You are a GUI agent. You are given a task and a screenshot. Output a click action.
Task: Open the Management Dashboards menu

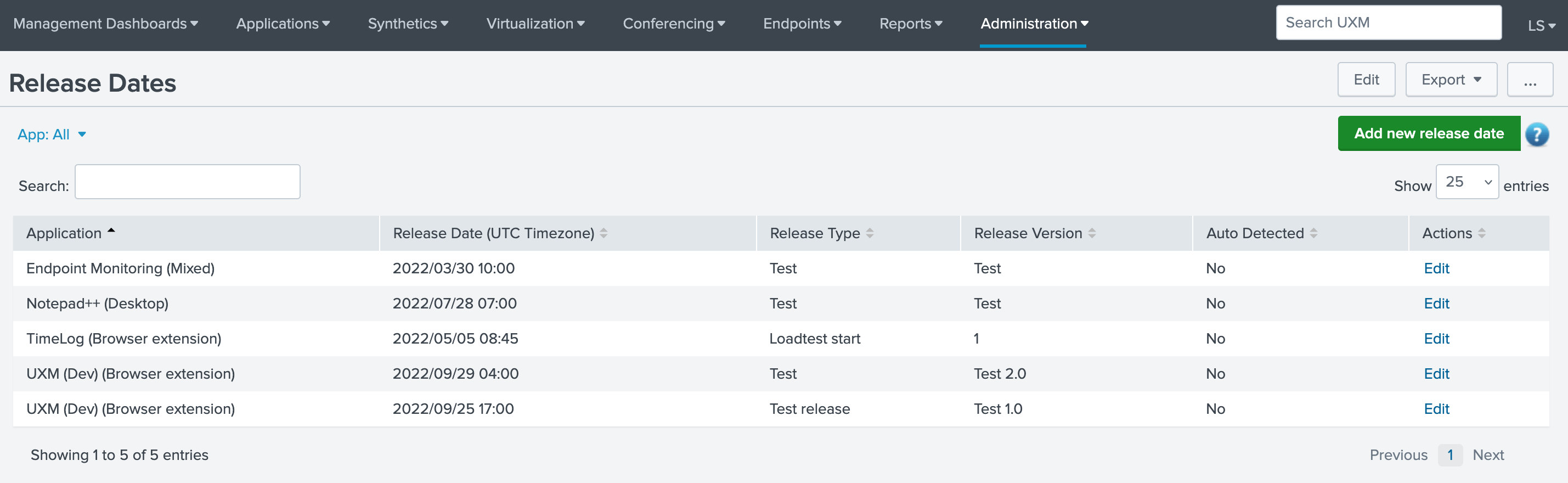pos(105,24)
